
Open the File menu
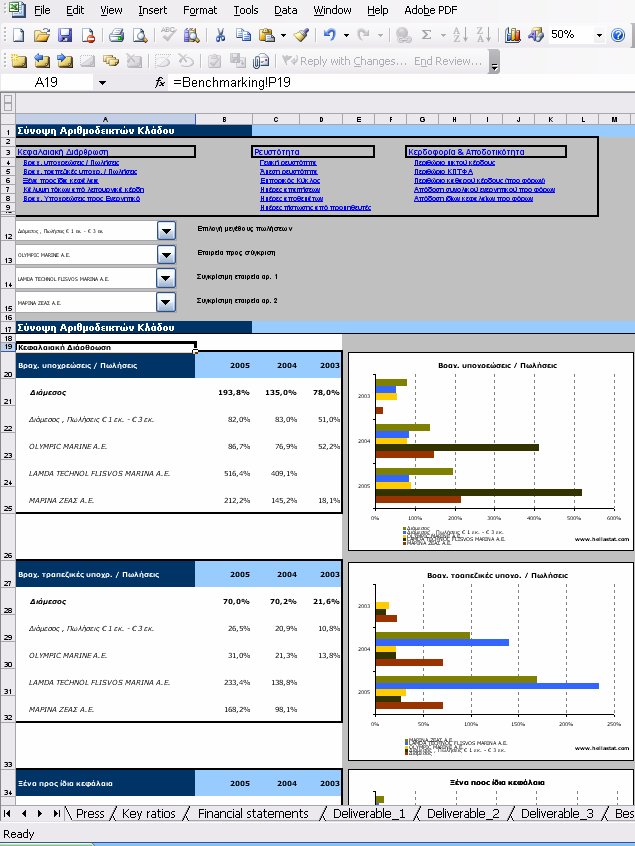pyautogui.click(x=42, y=10)
